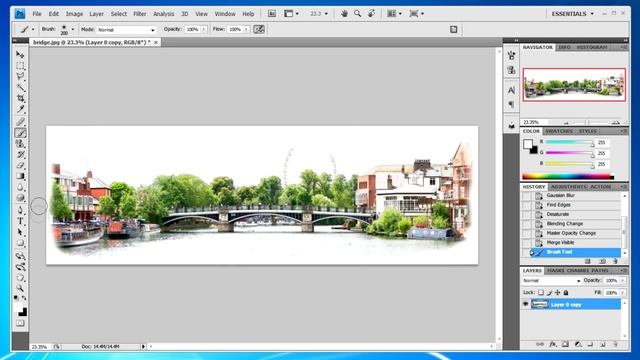Select the Rectangular Marquee tool
Viewport: 640px width, 360px height.
(20, 66)
